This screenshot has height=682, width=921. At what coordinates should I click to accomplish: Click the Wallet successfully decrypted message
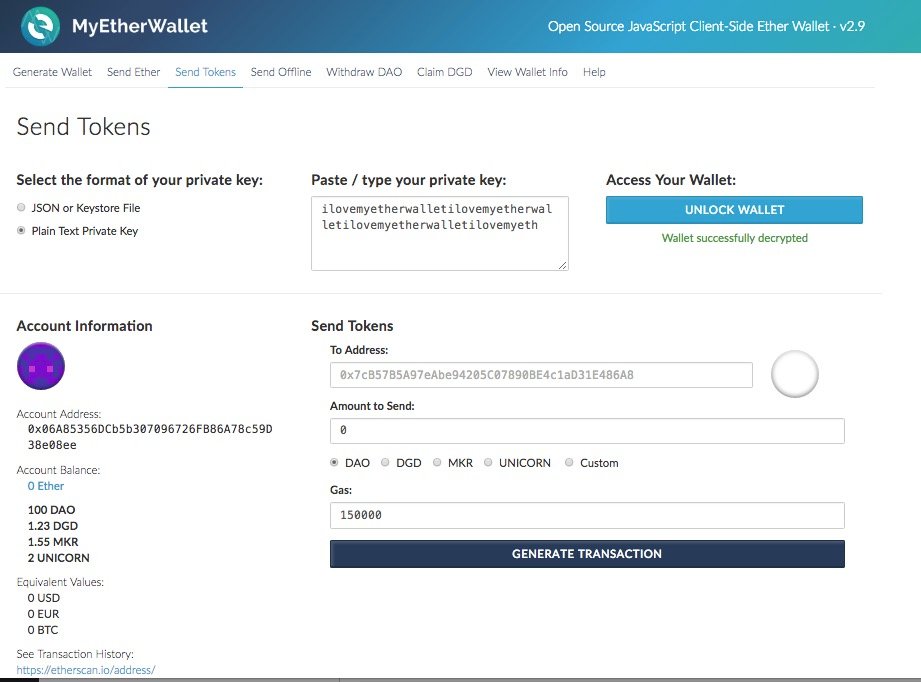(734, 238)
